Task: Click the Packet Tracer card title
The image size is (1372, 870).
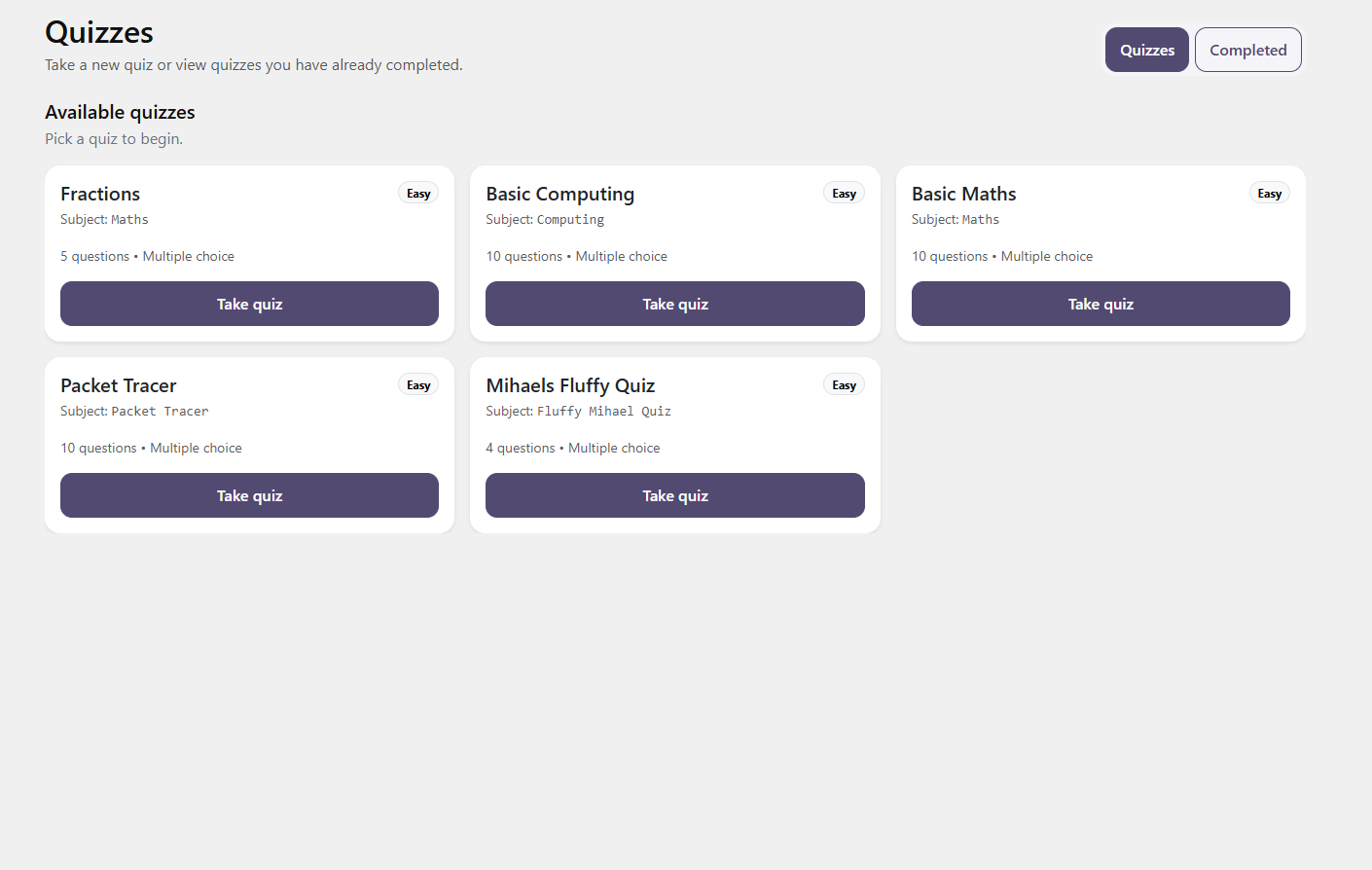Action: point(119,385)
